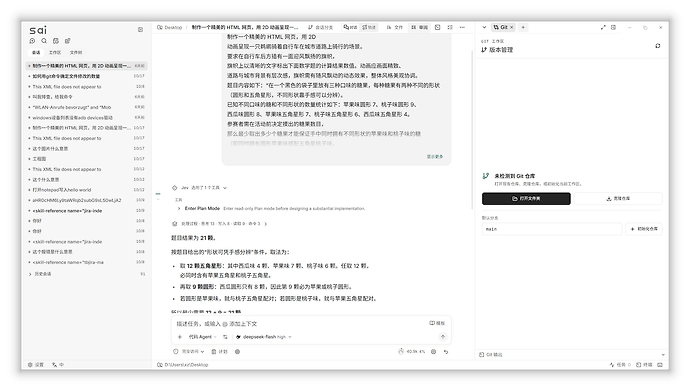The image size is (690, 390).
Task: Click the undo arrow below the input box
Action: click(446, 352)
